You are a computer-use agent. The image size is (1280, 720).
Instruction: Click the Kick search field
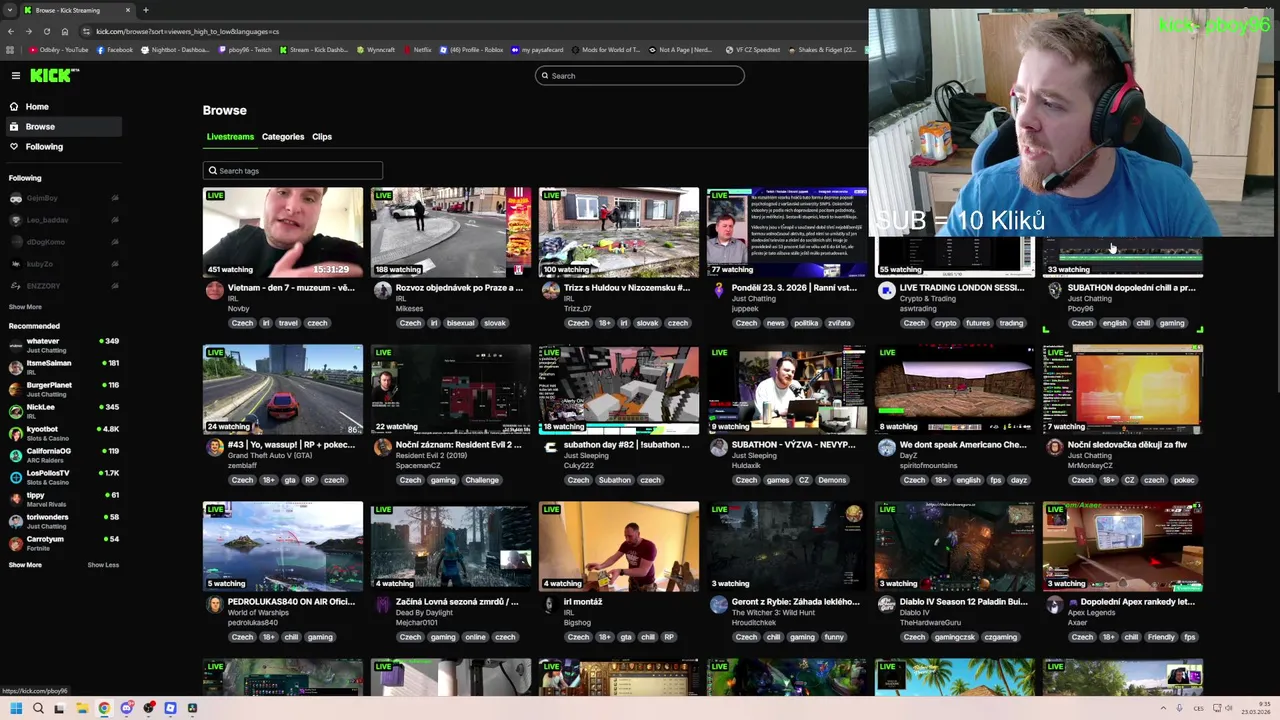click(640, 76)
